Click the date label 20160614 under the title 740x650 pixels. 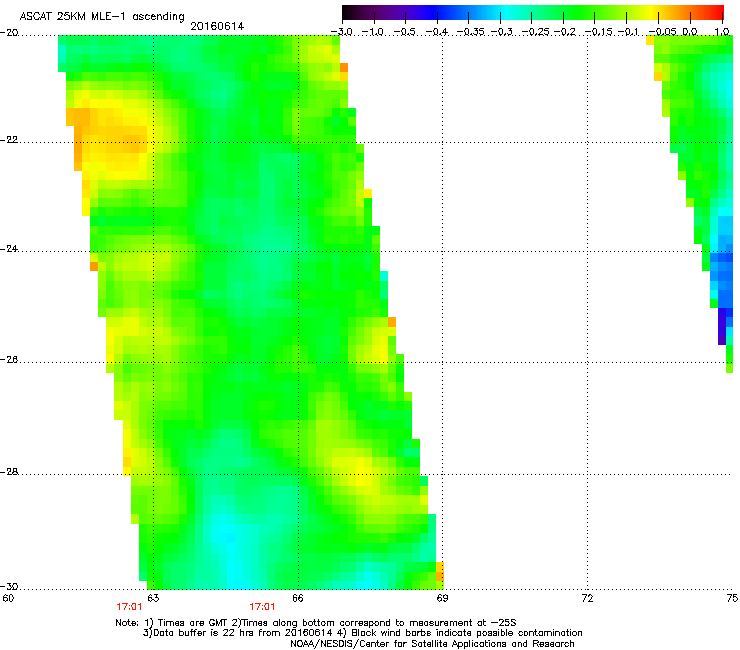[x=217, y=26]
